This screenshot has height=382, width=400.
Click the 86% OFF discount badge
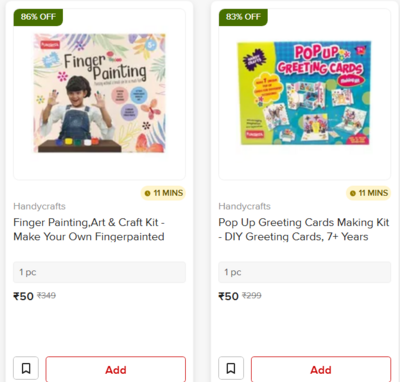click(38, 17)
